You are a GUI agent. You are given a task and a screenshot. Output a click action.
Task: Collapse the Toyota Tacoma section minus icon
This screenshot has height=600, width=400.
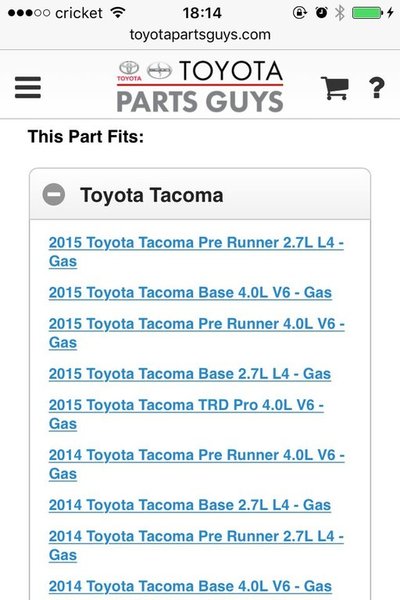click(x=54, y=194)
